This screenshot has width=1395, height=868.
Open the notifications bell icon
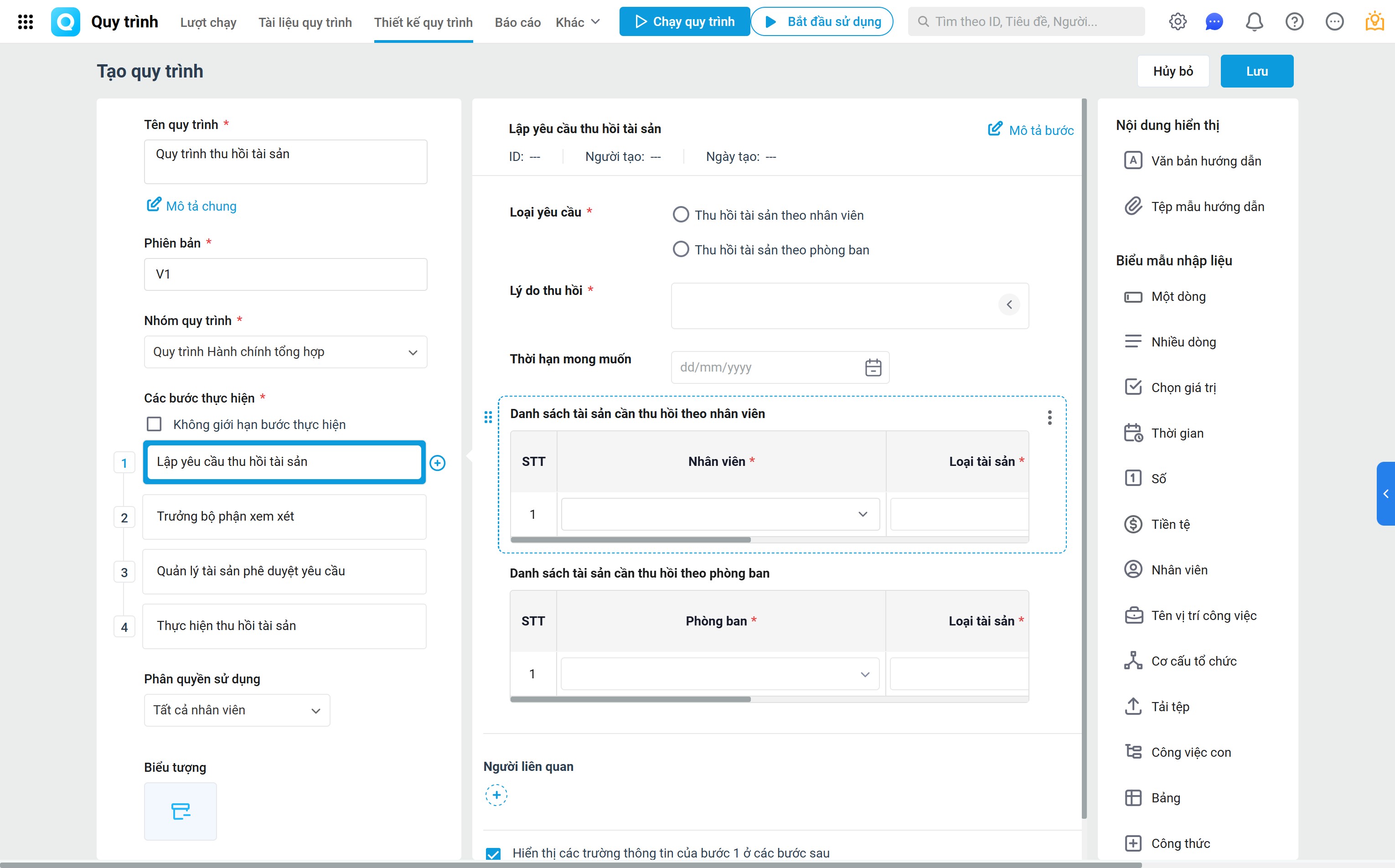[x=1254, y=22]
